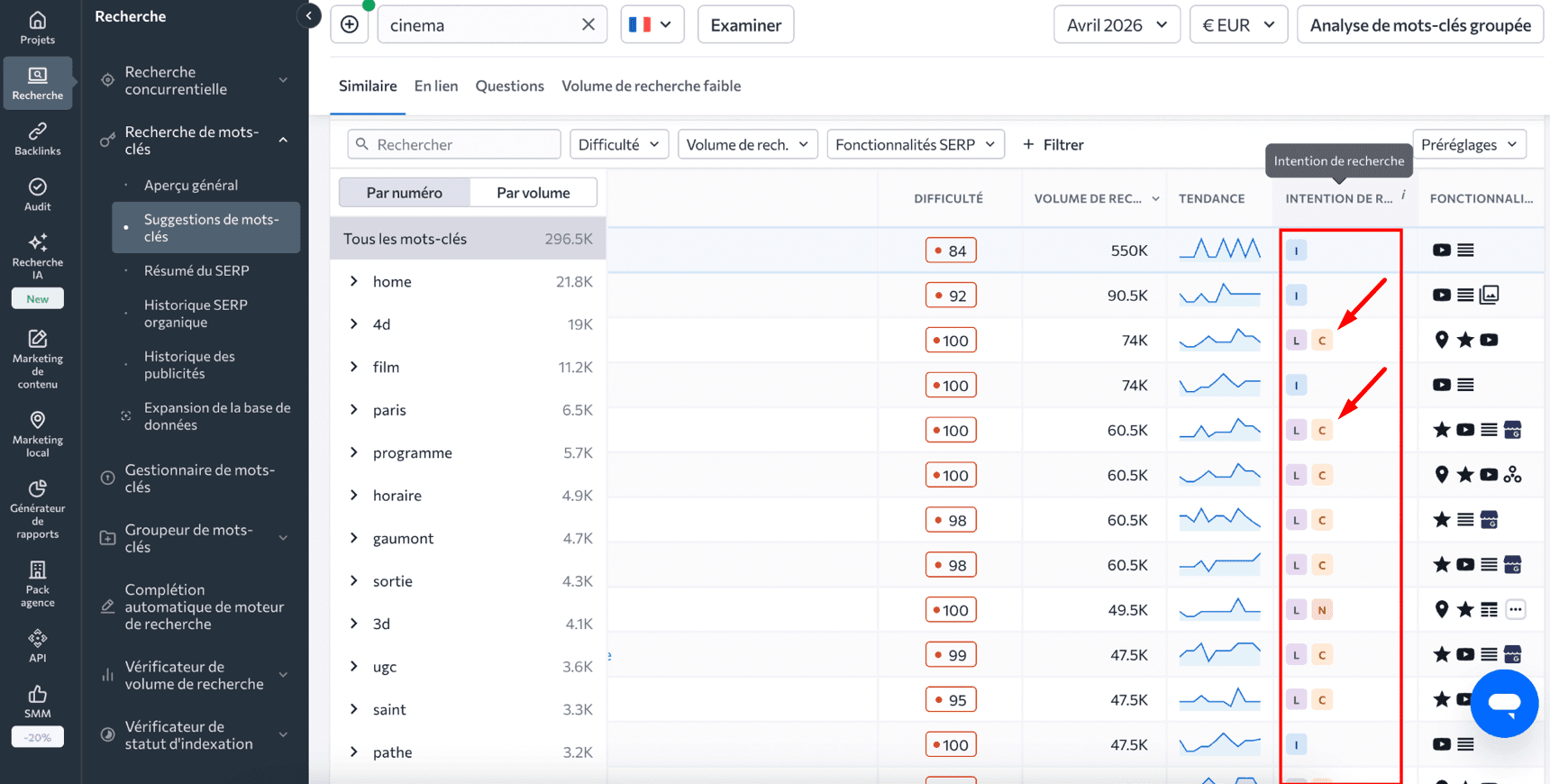Open Vérificateur de volume de recherche
Screen dimensions: 1550x784
tap(195, 675)
